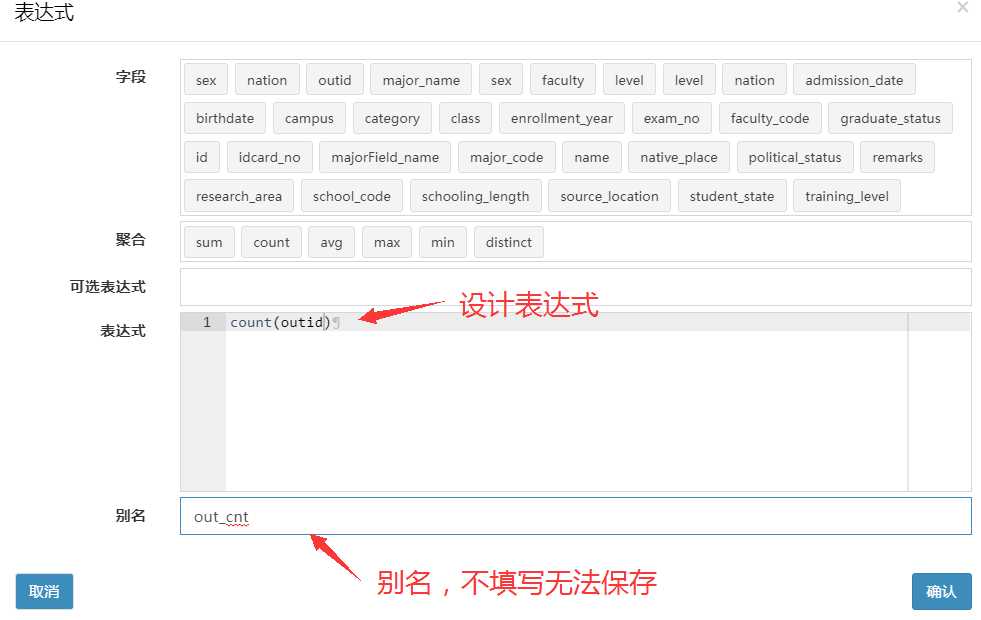Insert the outid field
Screen dimensions: 981x620
point(335,80)
